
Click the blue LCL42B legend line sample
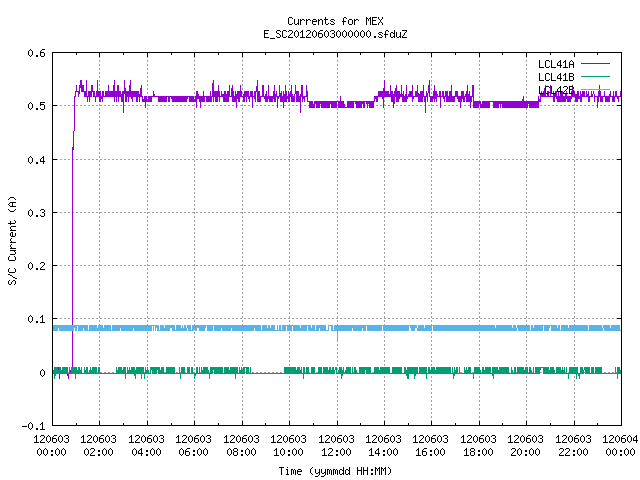(x=595, y=89)
